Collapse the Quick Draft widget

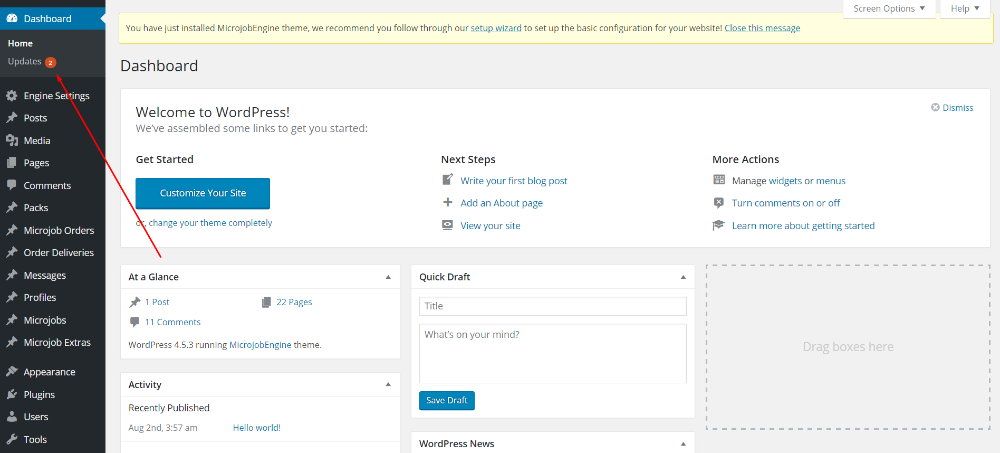pos(683,277)
